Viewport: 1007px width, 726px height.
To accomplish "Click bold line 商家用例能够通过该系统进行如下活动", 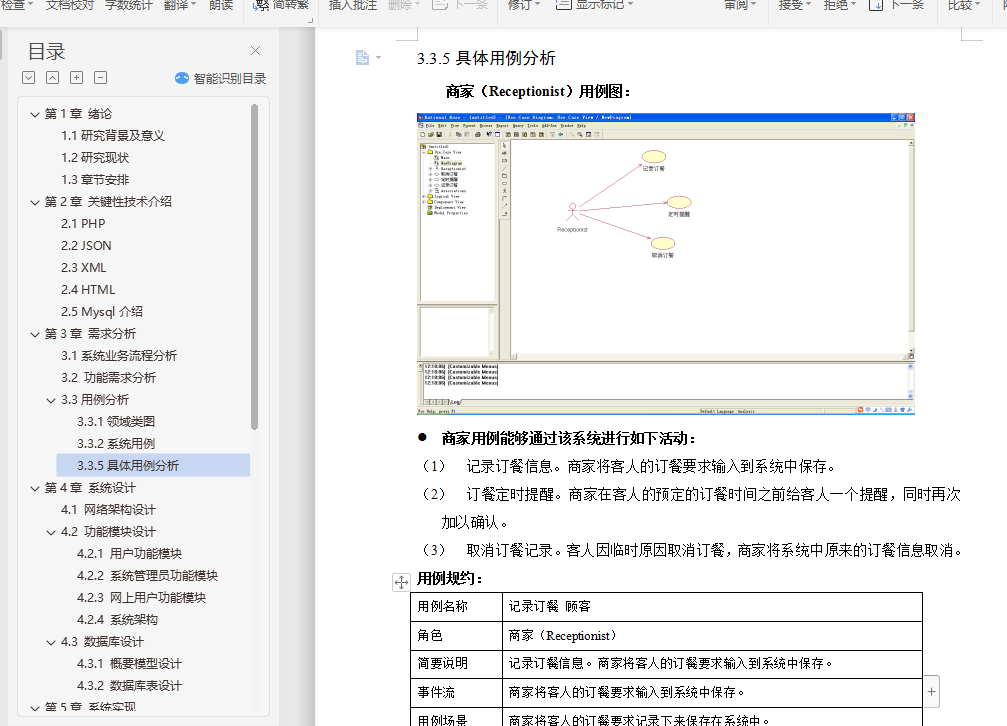I will click(x=568, y=439).
